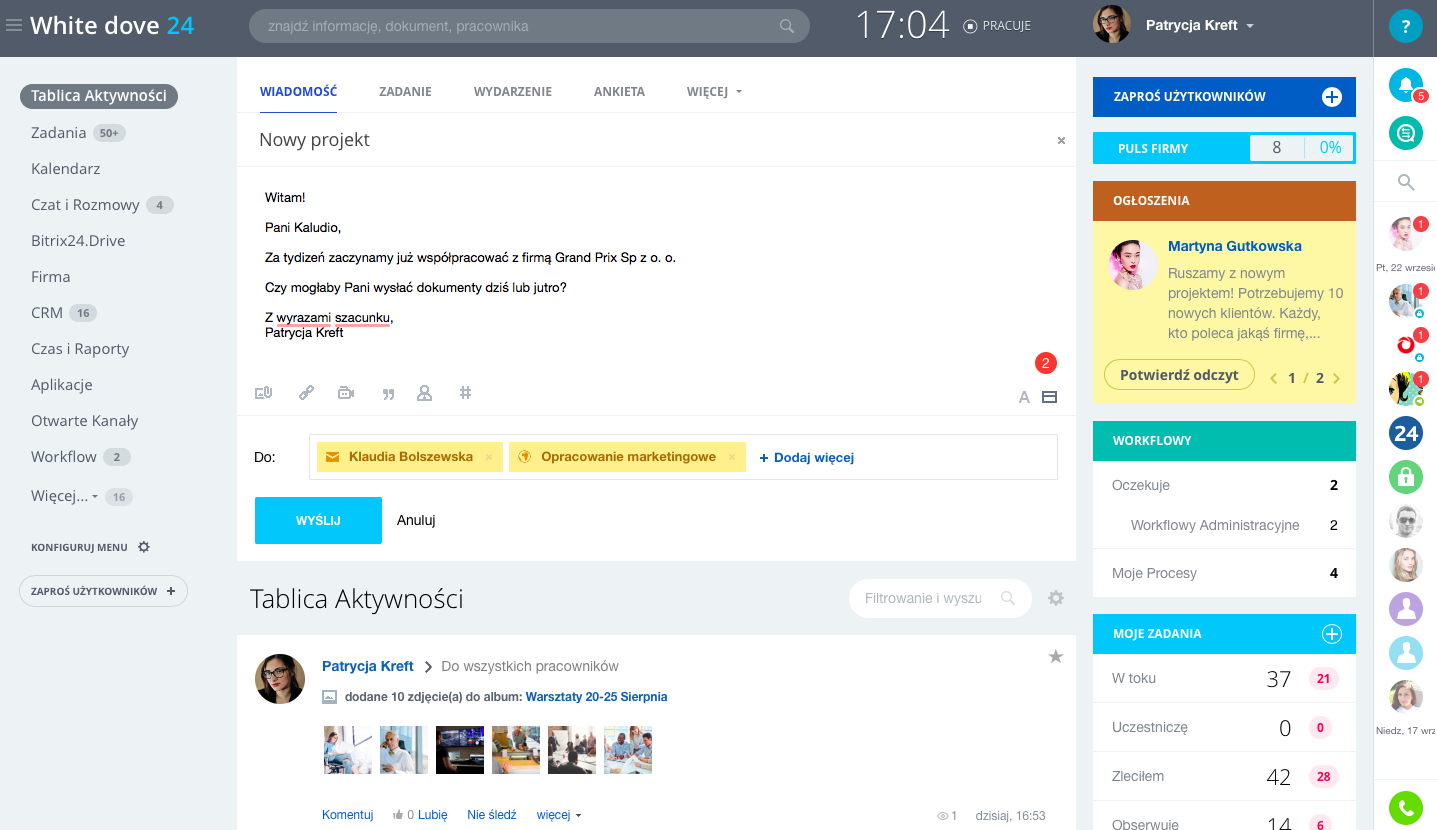
Task: Click the green phone call button
Action: click(x=1405, y=807)
